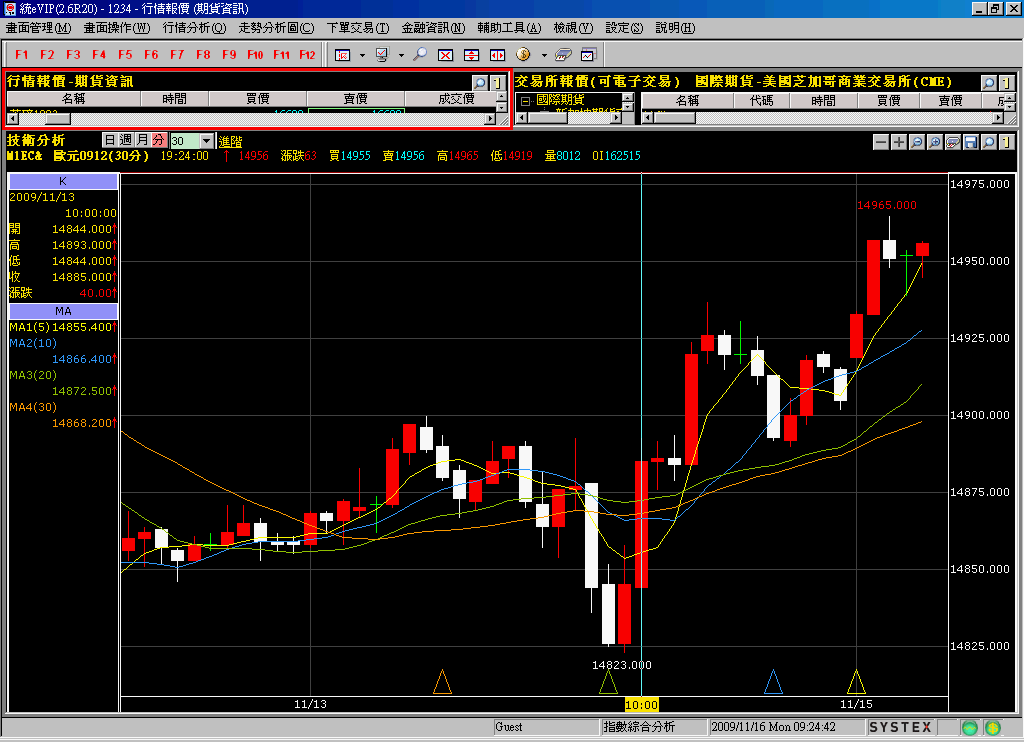1024x742 pixels.
Task: Collapse the 國際期貨 tree node
Action: [x=525, y=101]
